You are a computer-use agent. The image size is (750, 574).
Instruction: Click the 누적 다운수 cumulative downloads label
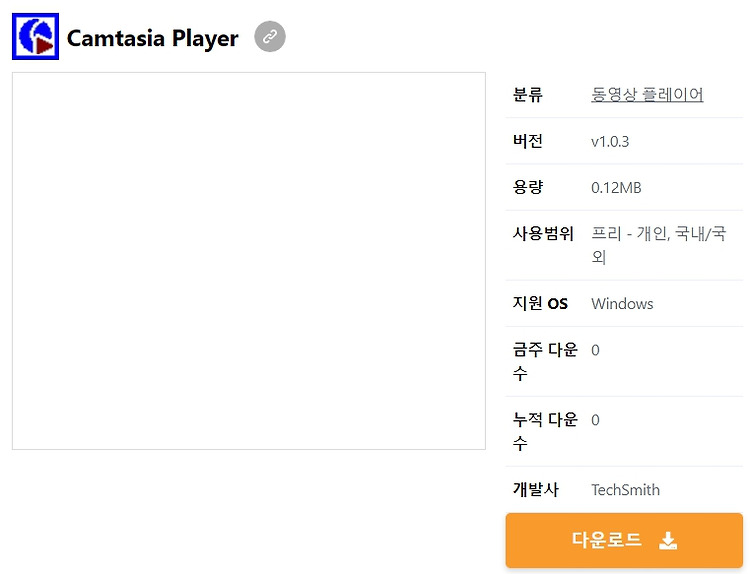pyautogui.click(x=545, y=431)
